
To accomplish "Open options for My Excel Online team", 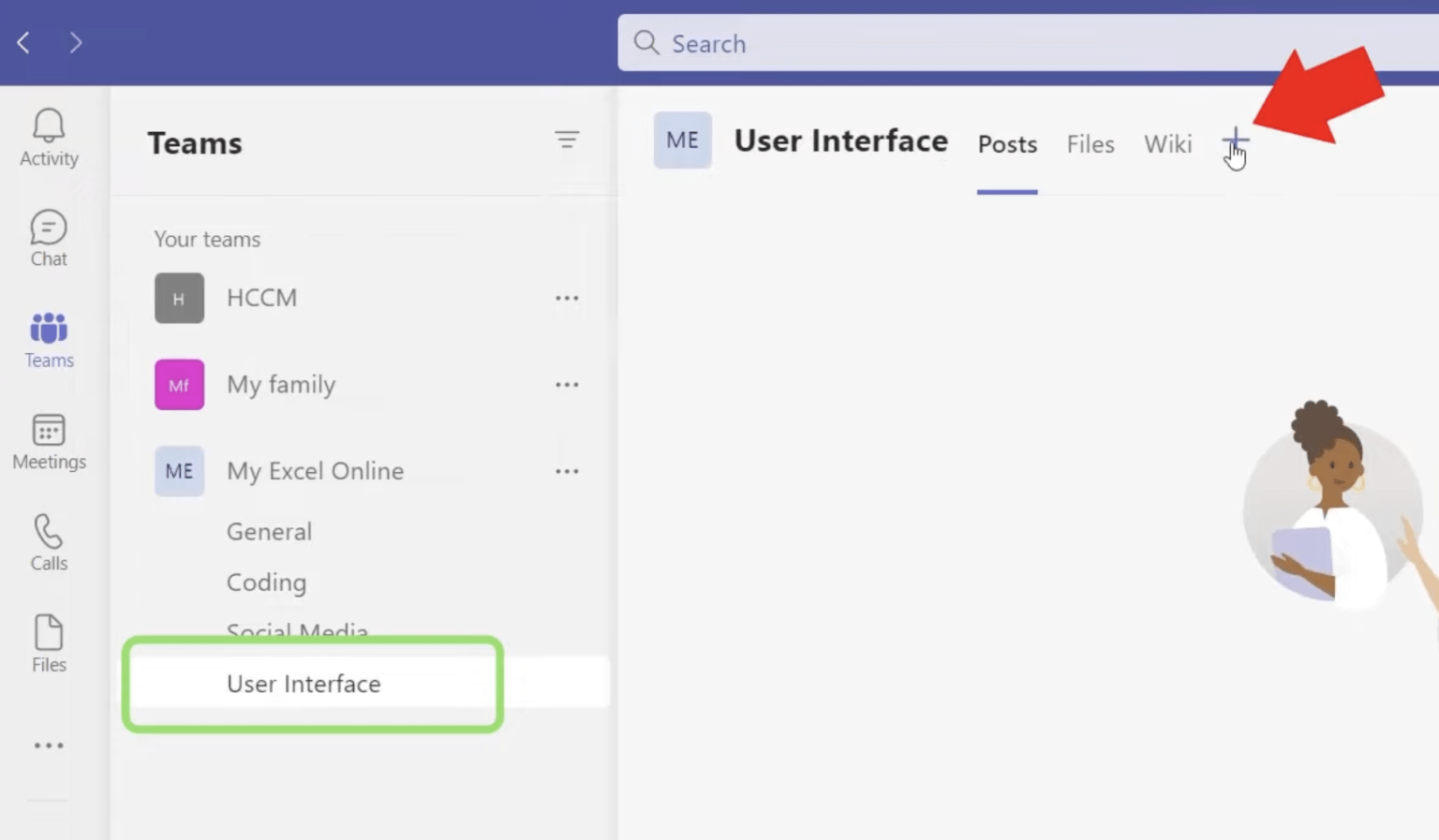I will click(x=567, y=471).
